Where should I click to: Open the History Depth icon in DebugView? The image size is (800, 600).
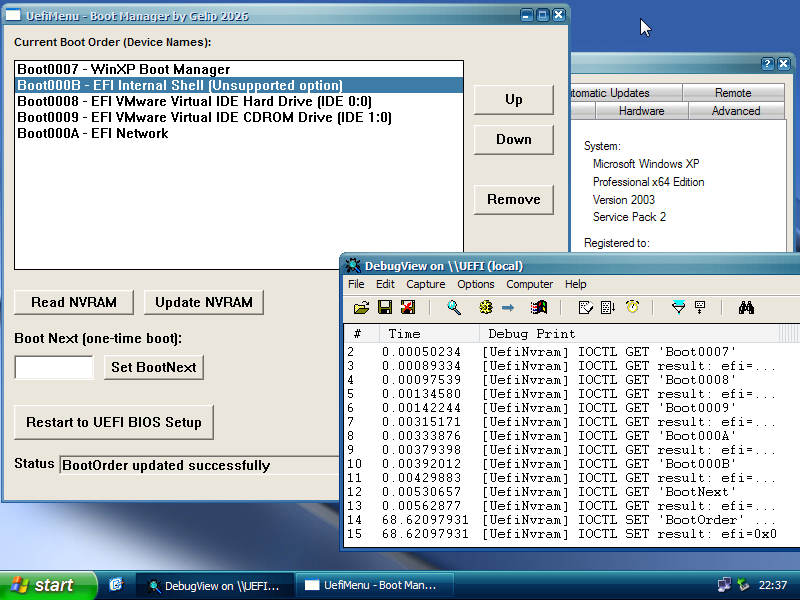point(700,307)
